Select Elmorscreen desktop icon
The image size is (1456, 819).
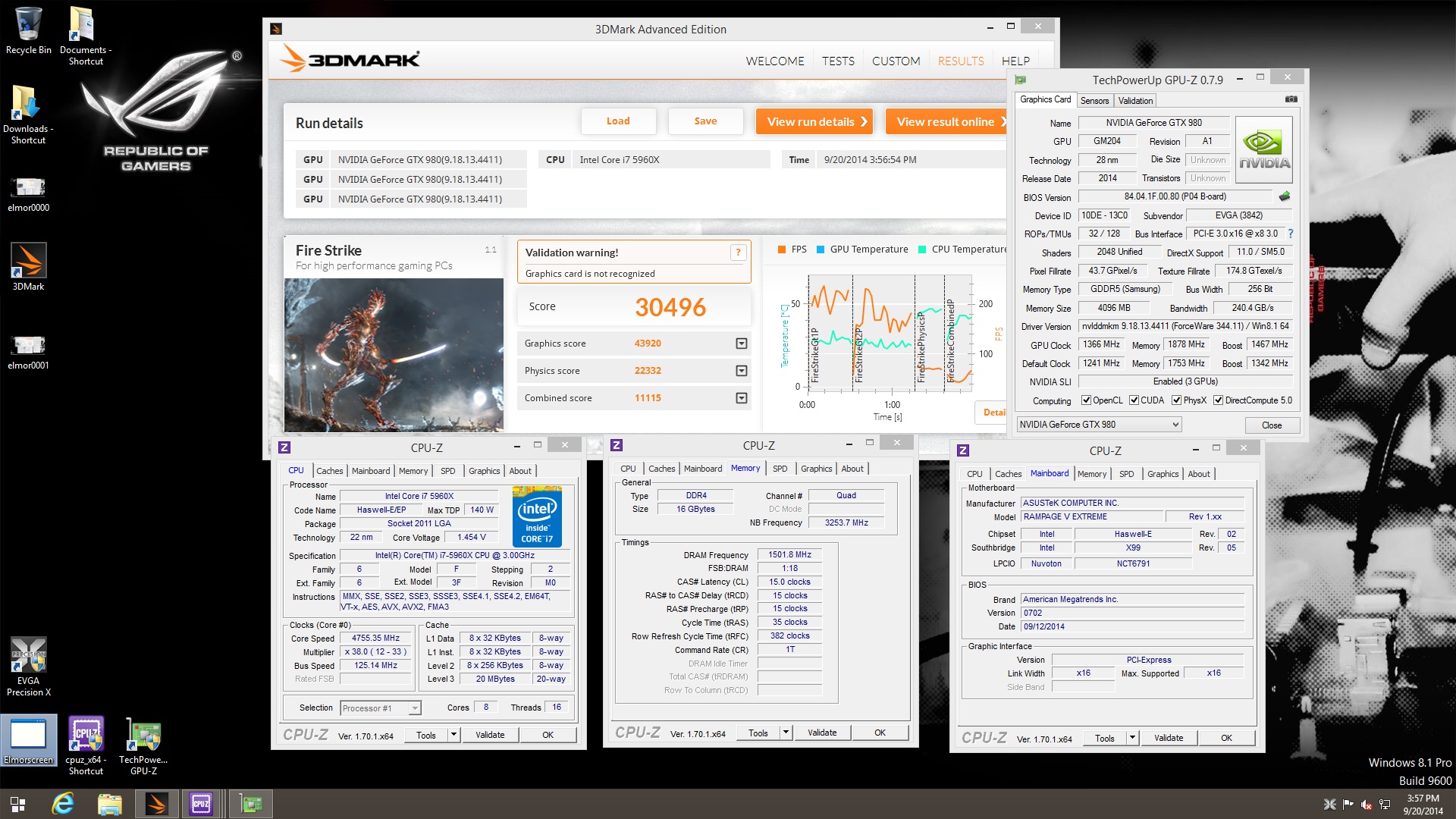pos(28,740)
